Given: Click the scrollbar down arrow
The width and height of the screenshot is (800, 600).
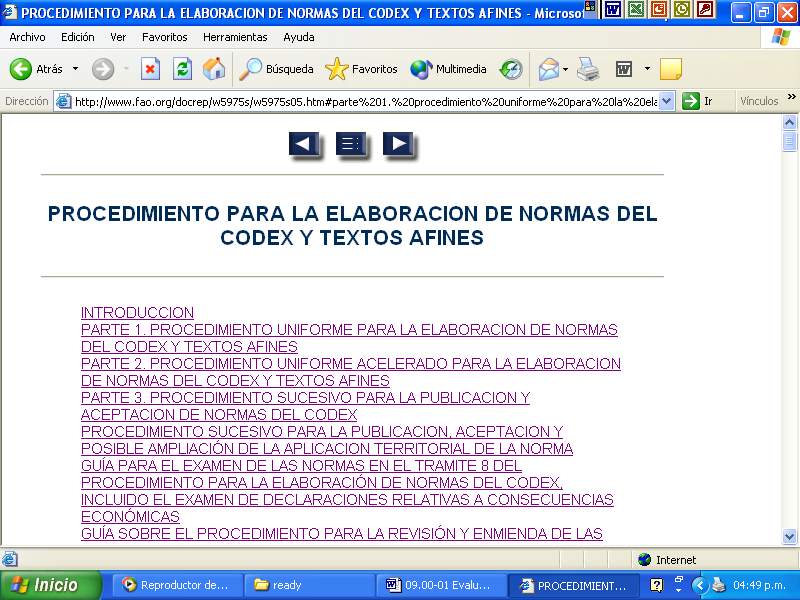Looking at the screenshot, I should click(x=789, y=536).
